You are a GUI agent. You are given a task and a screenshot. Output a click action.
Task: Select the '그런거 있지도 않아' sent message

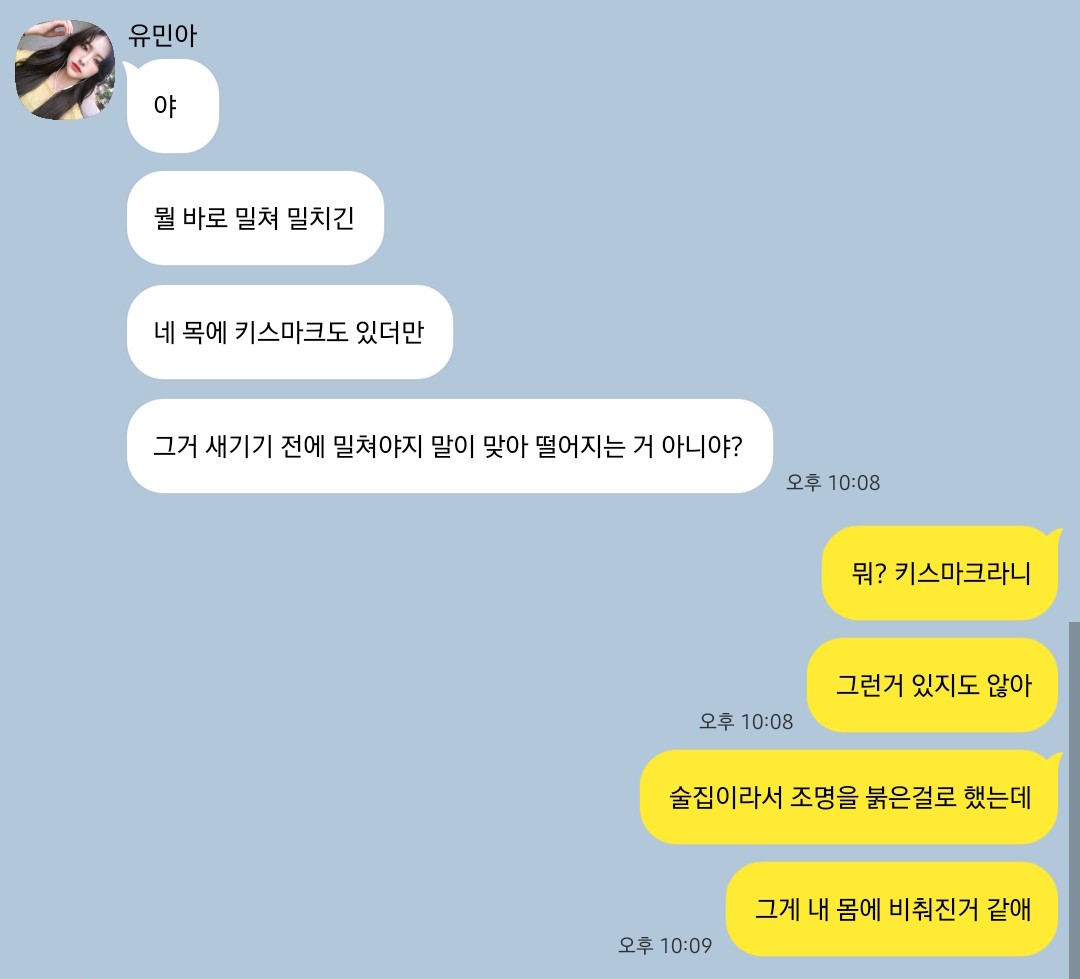(932, 685)
